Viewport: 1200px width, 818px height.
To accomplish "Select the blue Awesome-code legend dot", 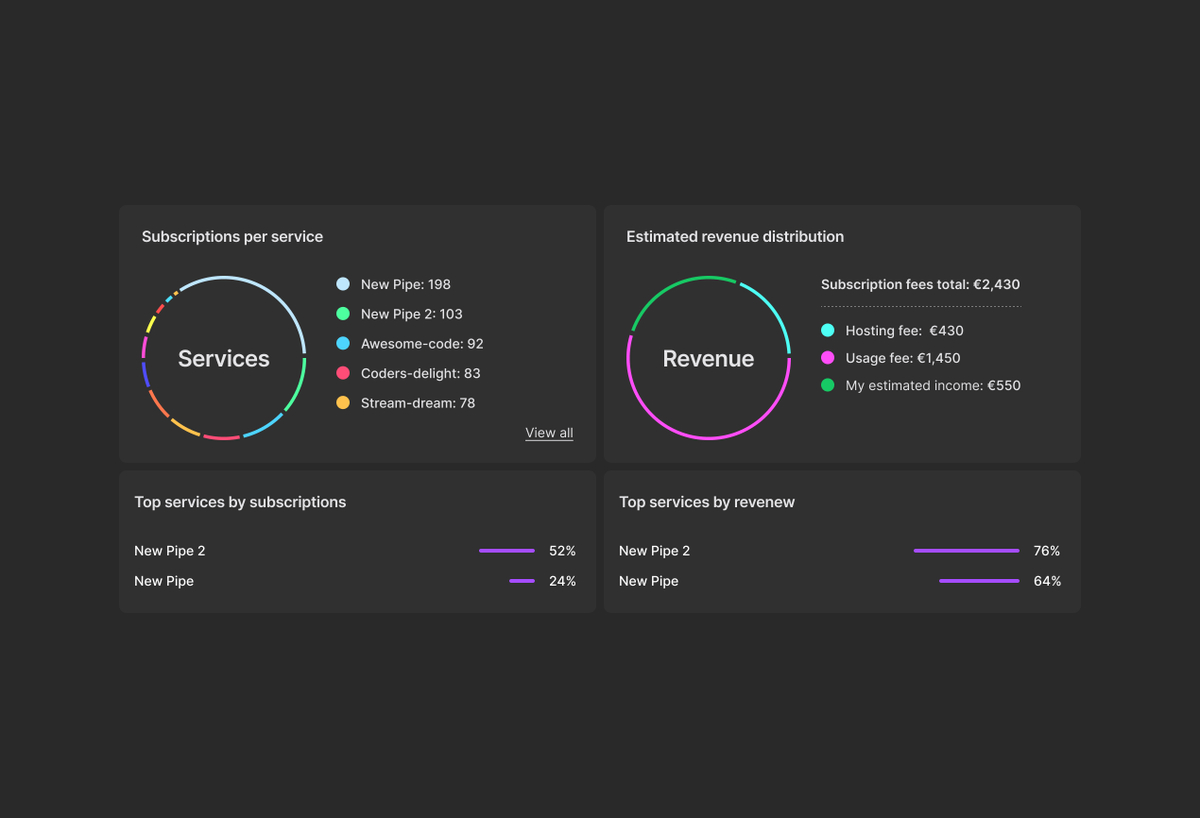I will click(x=343, y=343).
